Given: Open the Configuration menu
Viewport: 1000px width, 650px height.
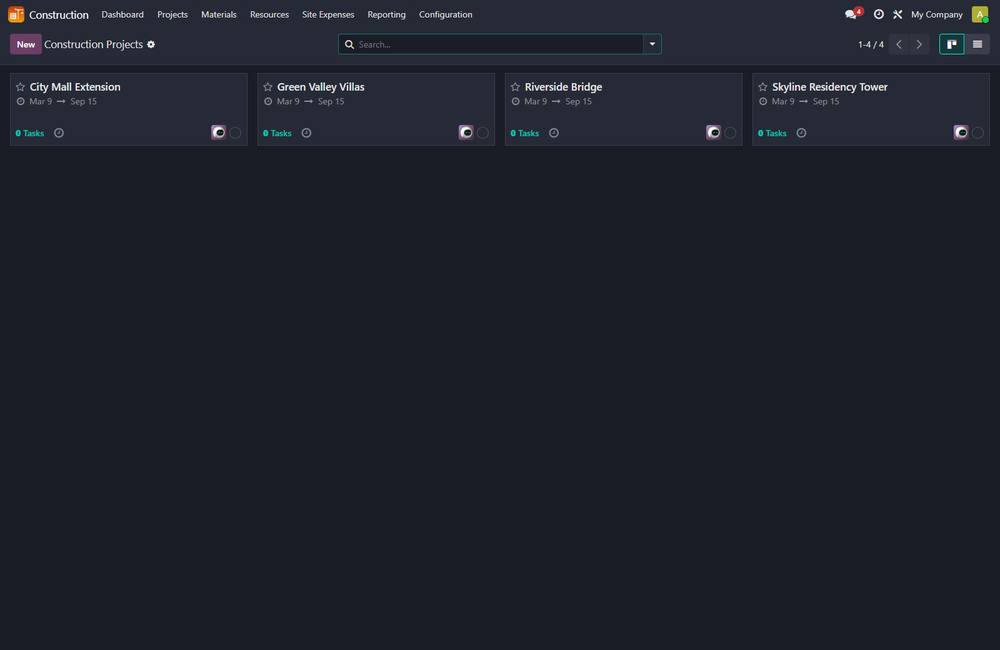Looking at the screenshot, I should tap(446, 14).
